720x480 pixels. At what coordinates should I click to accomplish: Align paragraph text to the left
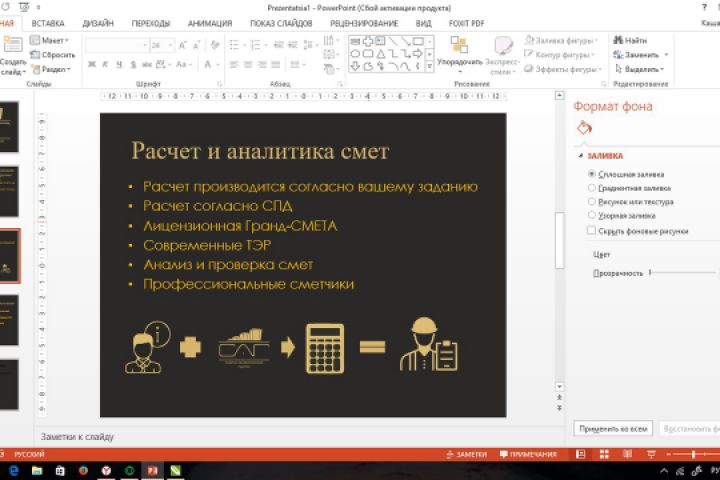(234, 65)
